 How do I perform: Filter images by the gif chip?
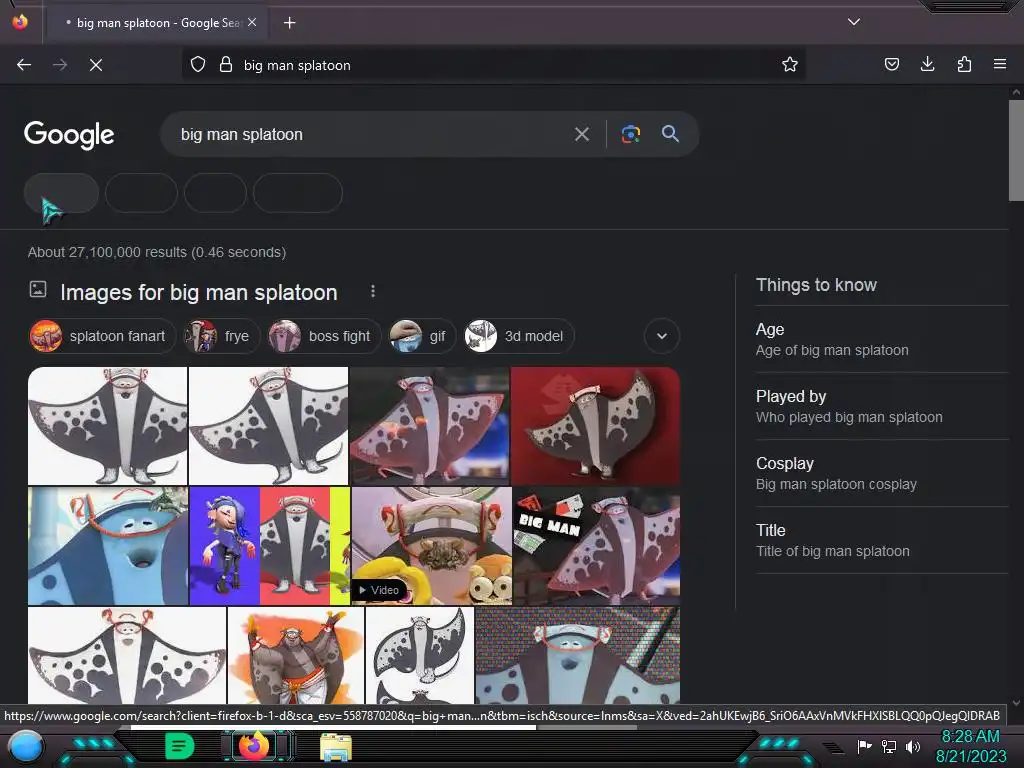click(x=421, y=336)
